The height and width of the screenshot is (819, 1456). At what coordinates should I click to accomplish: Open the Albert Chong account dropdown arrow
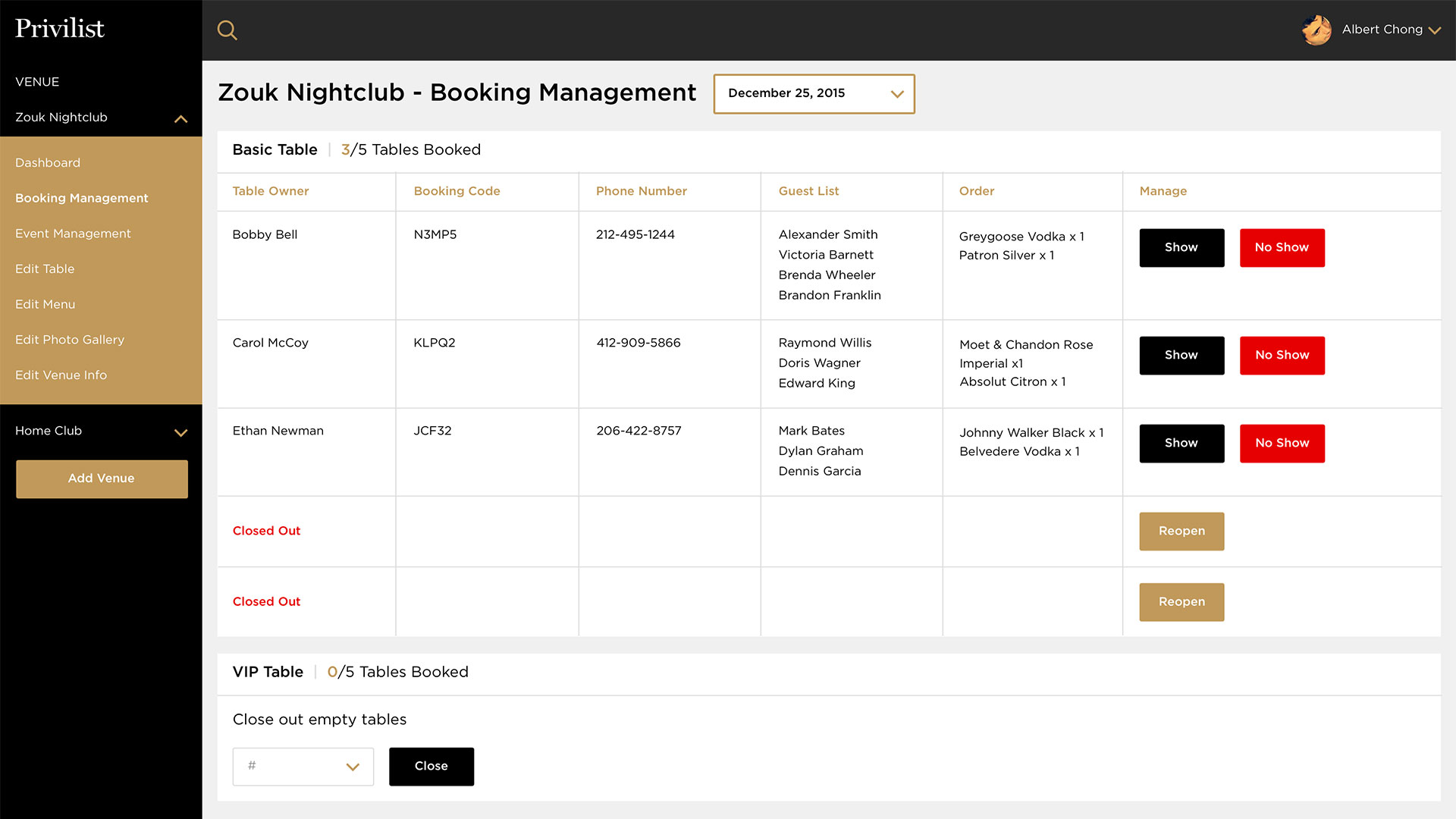(x=1434, y=30)
